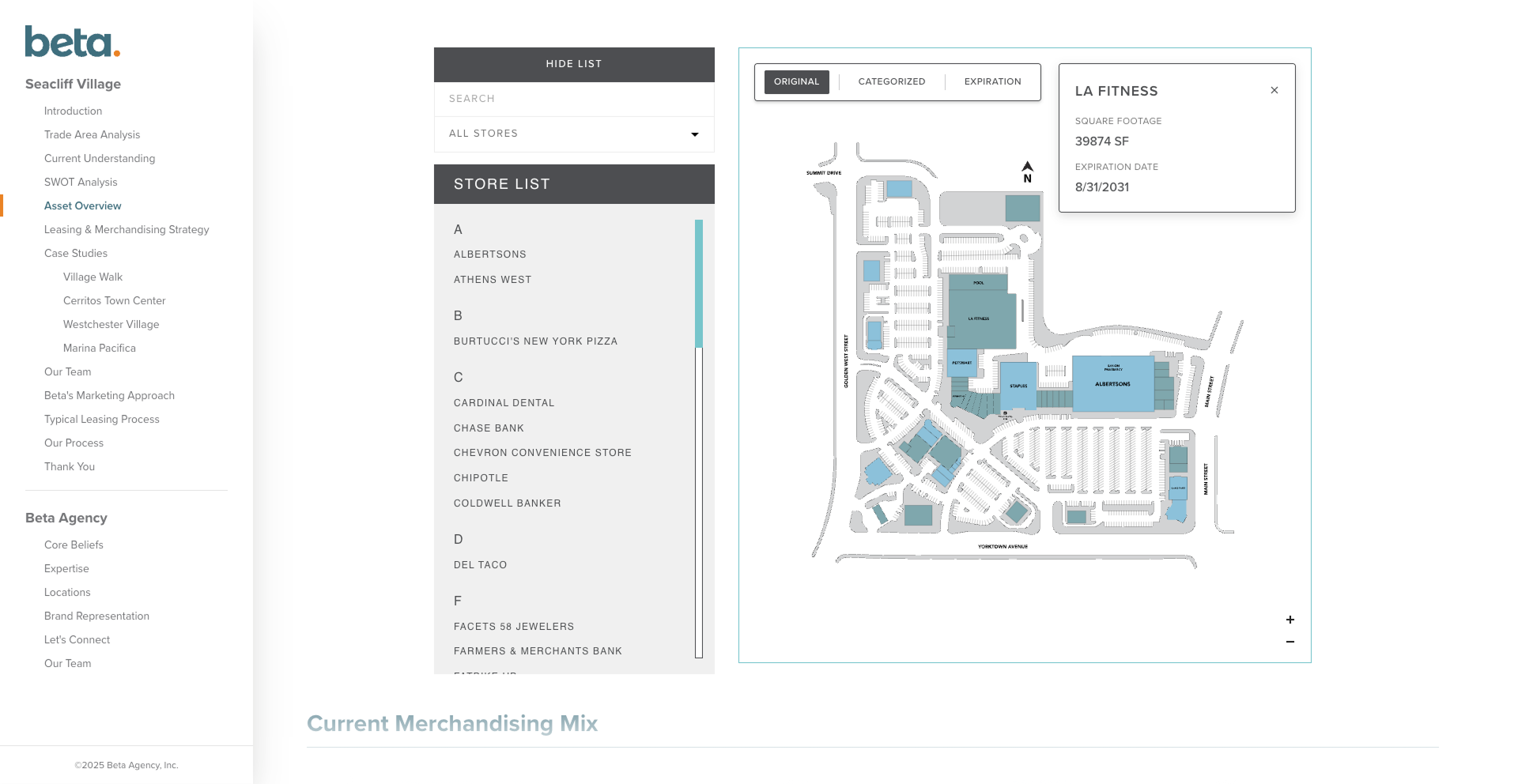Click the Search stores field
1518x784 pixels.
574,99
